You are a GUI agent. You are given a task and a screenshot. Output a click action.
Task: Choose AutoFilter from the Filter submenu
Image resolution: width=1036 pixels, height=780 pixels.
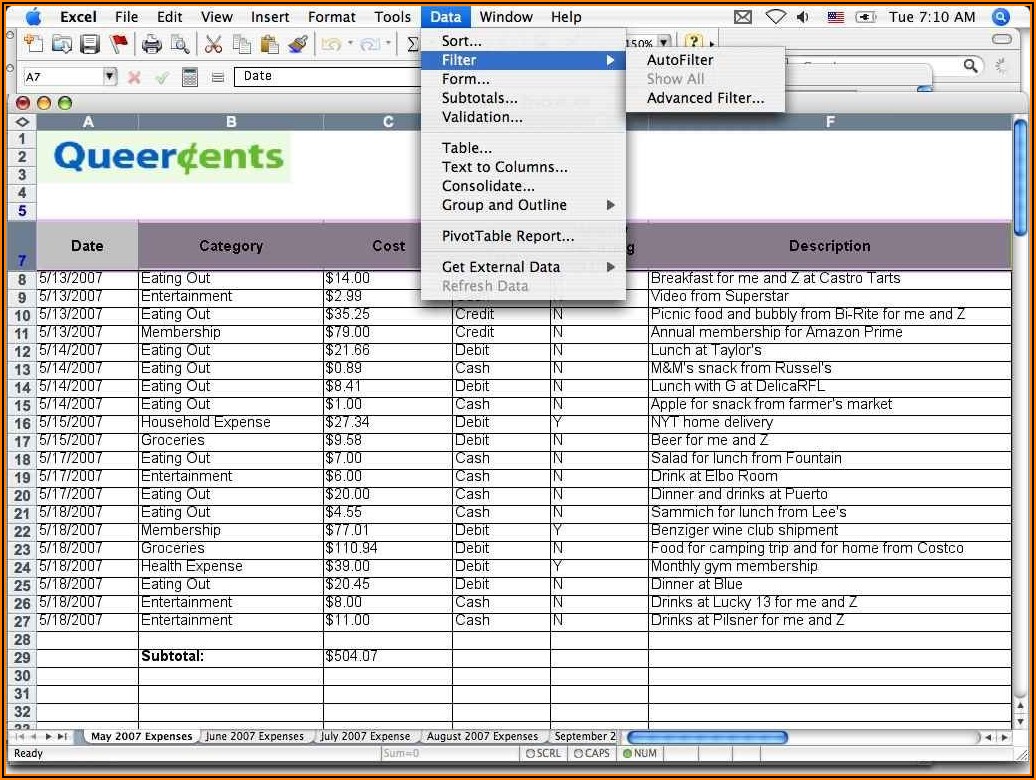click(x=680, y=60)
